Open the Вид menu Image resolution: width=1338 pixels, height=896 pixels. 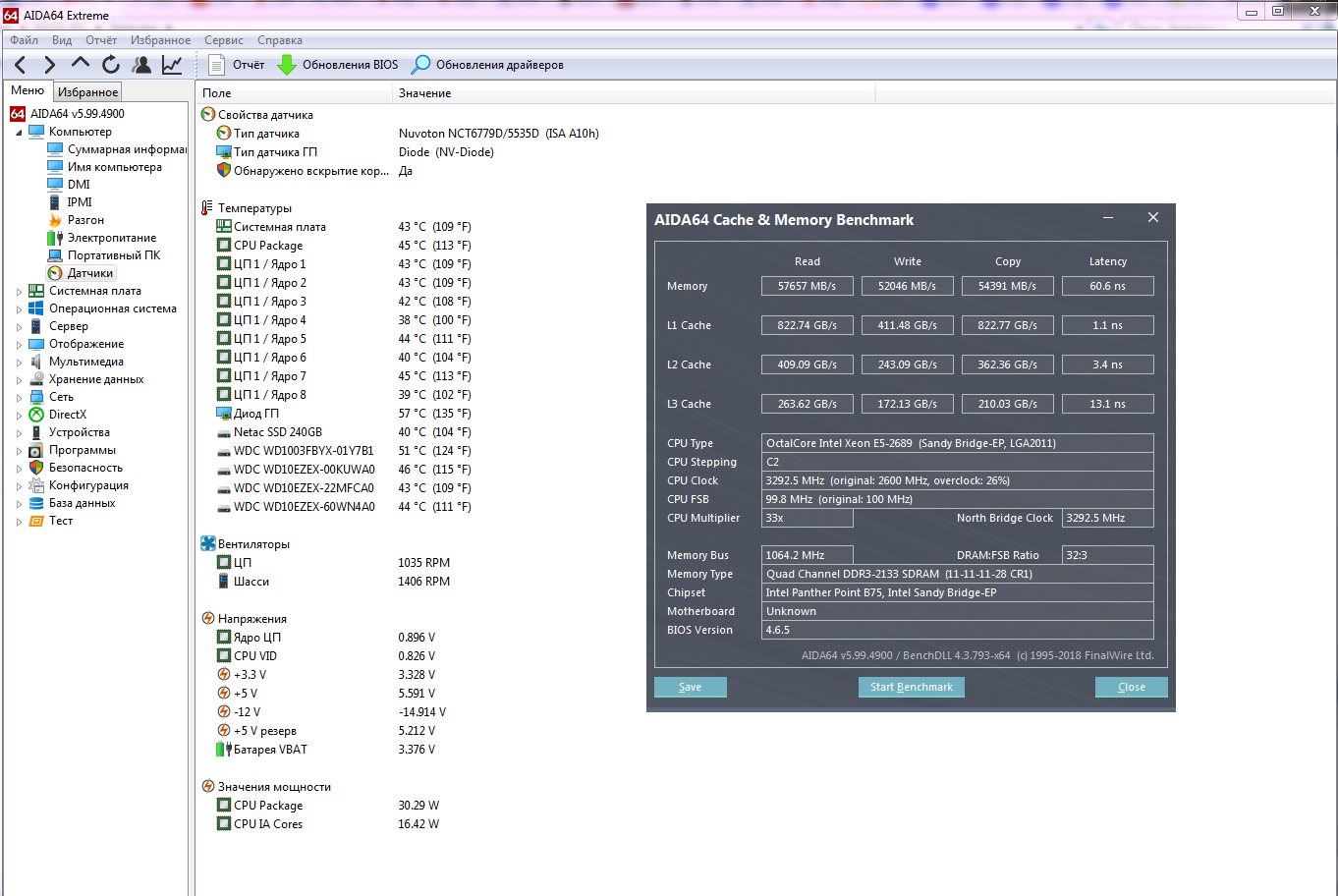(x=62, y=40)
